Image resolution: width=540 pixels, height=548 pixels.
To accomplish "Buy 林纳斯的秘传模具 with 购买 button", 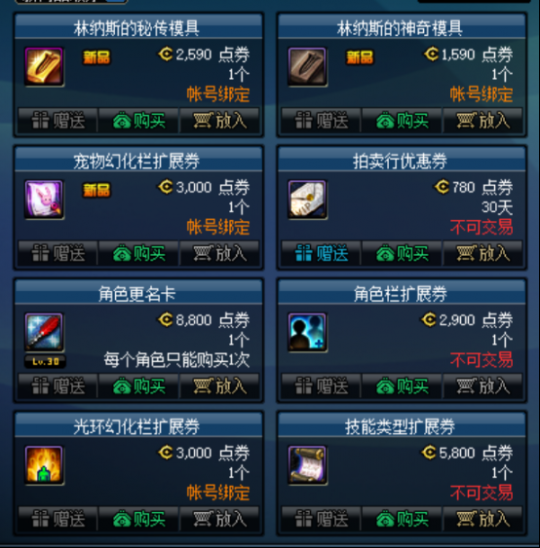I will 139,121.
